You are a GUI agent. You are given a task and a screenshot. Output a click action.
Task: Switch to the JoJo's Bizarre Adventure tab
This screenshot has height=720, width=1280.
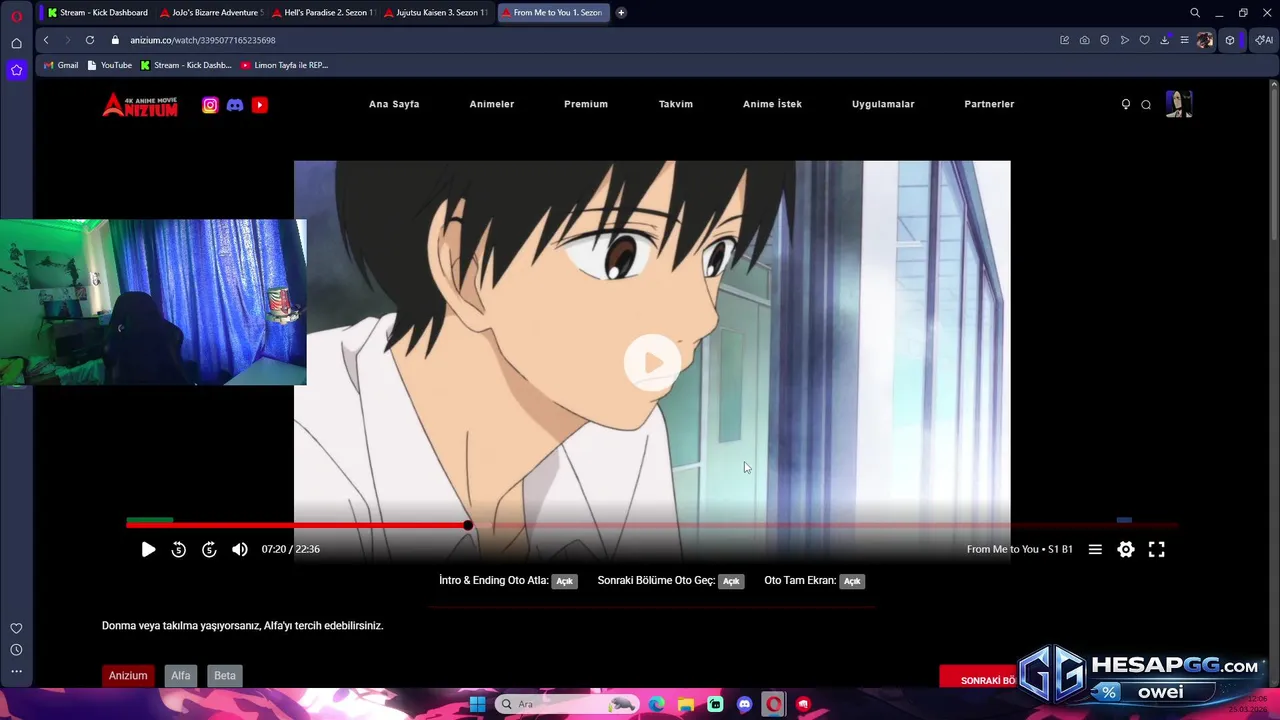[x=211, y=13]
